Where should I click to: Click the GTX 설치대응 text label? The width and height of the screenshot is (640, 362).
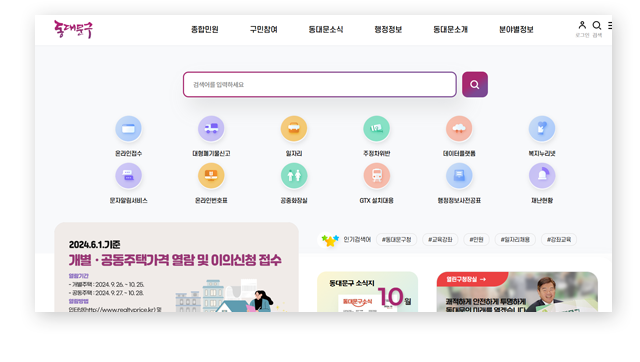point(376,200)
